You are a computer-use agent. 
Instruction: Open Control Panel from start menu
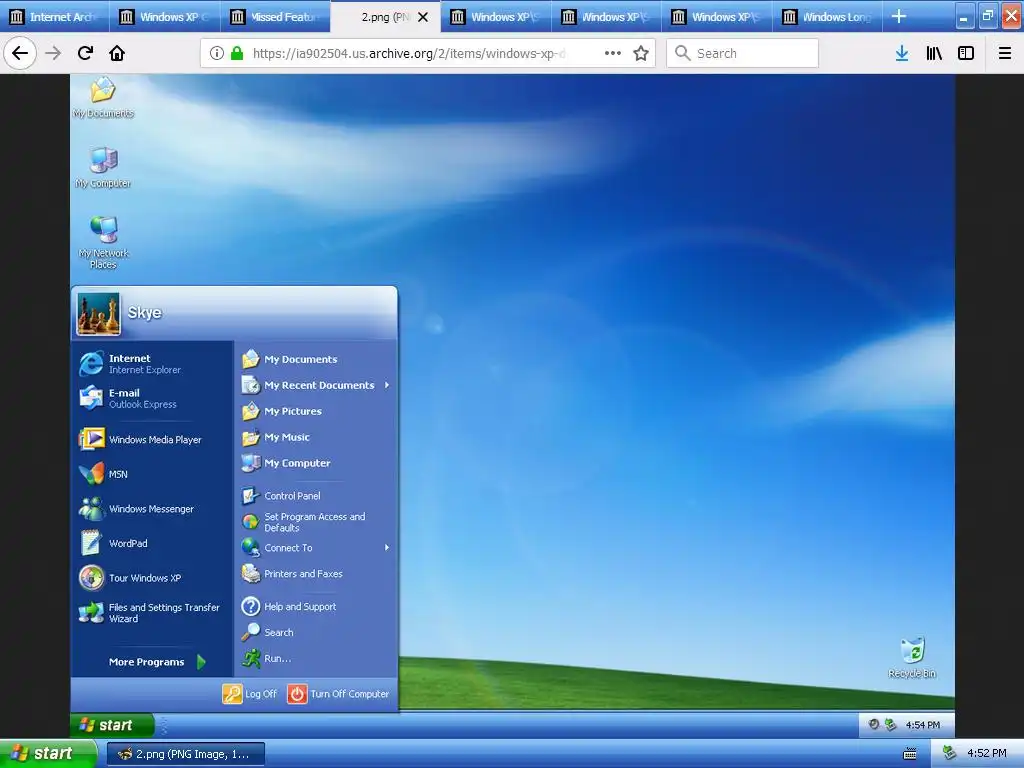click(316, 496)
